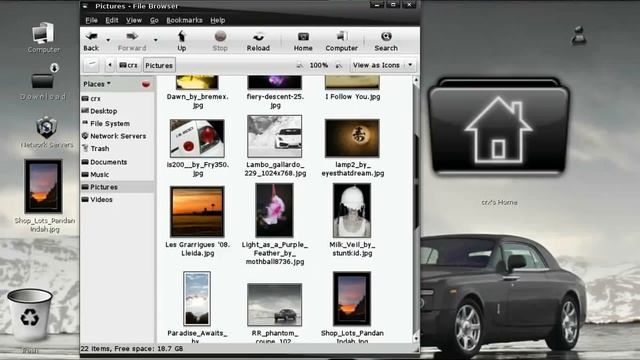
Task: Close the Places side pane
Action: 146,84
